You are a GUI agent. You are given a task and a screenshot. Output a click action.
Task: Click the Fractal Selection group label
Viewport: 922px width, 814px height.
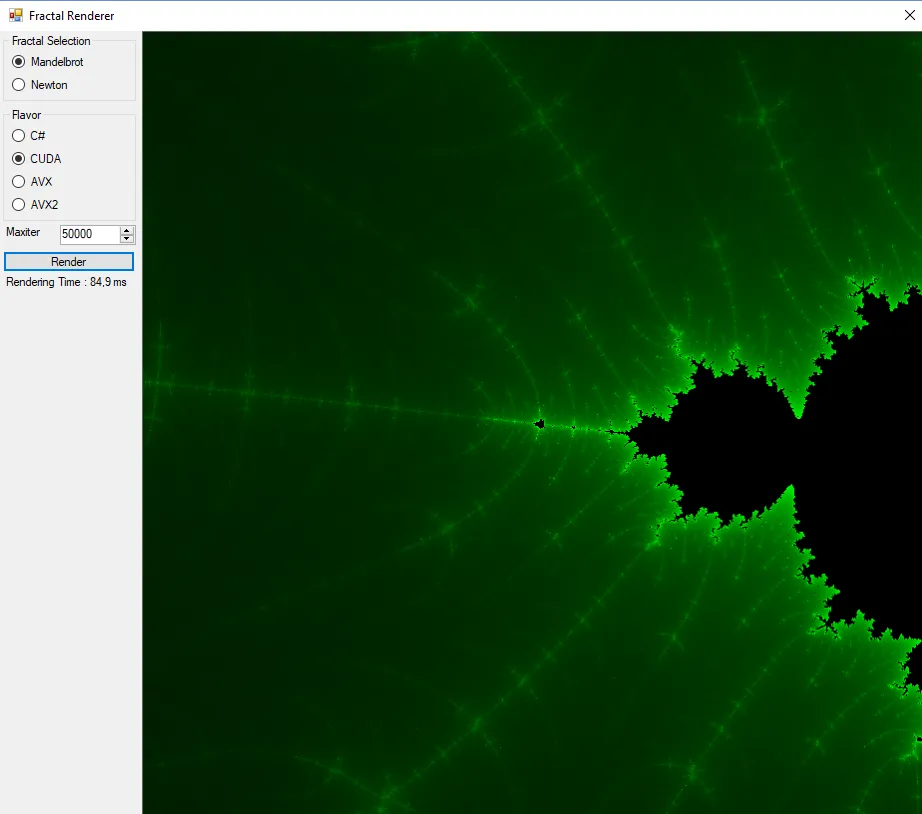(x=51, y=41)
